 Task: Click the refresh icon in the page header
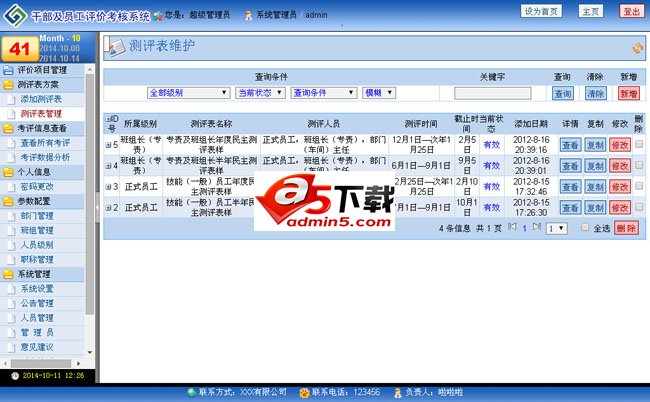pos(638,48)
